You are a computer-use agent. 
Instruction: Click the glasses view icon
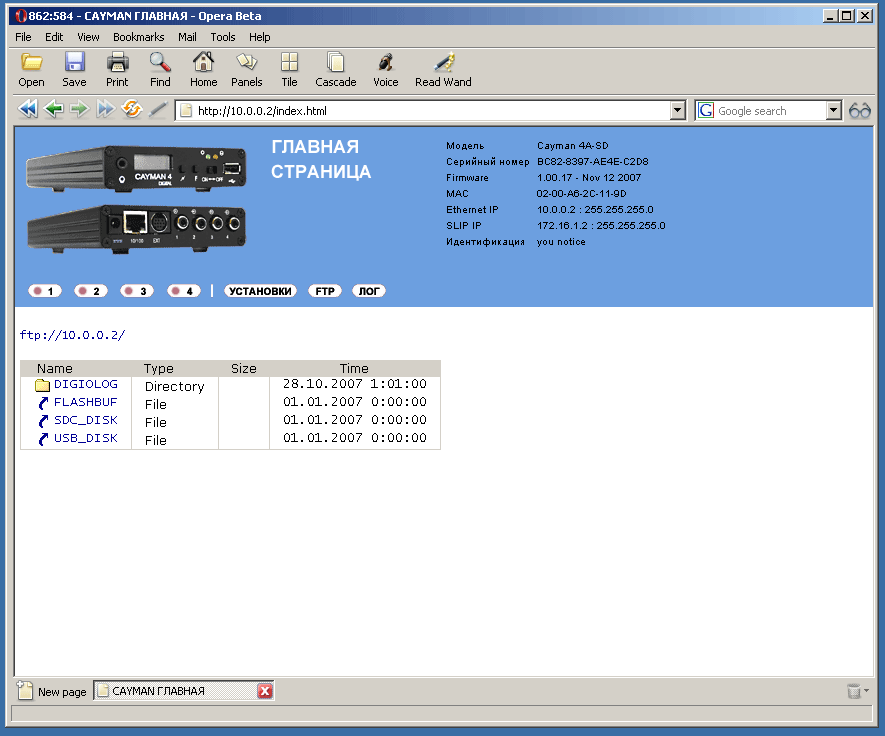point(860,111)
